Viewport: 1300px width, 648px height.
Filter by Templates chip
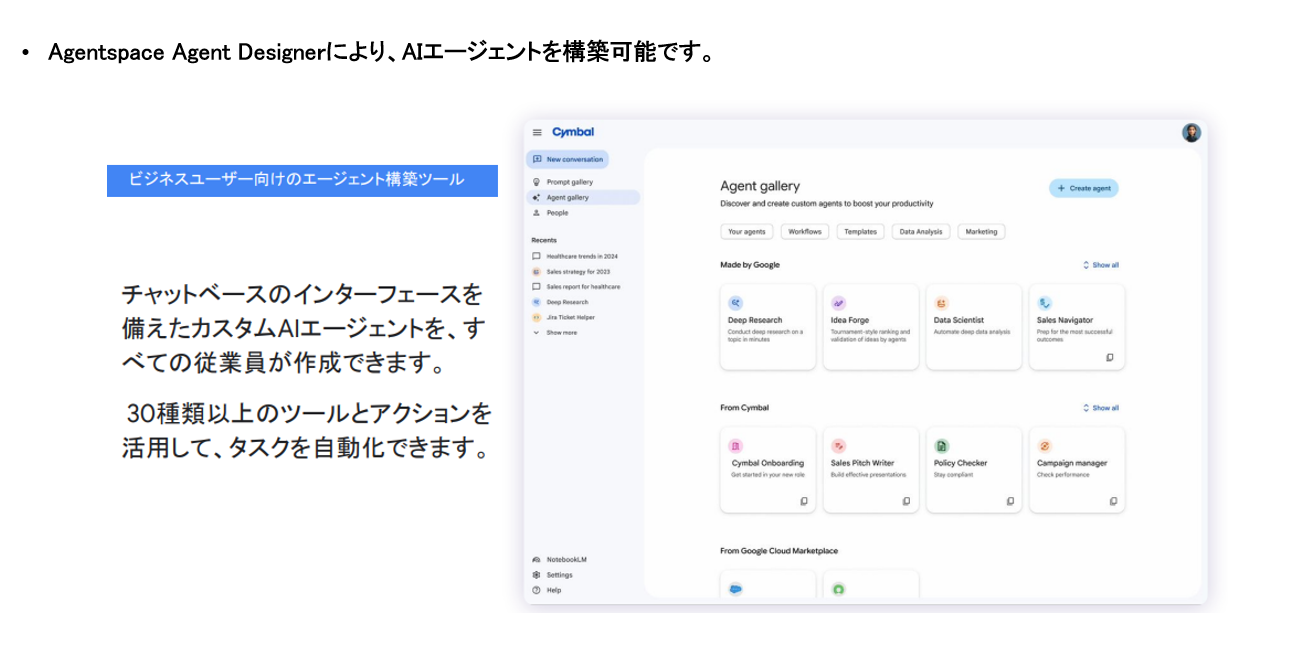[x=860, y=231]
